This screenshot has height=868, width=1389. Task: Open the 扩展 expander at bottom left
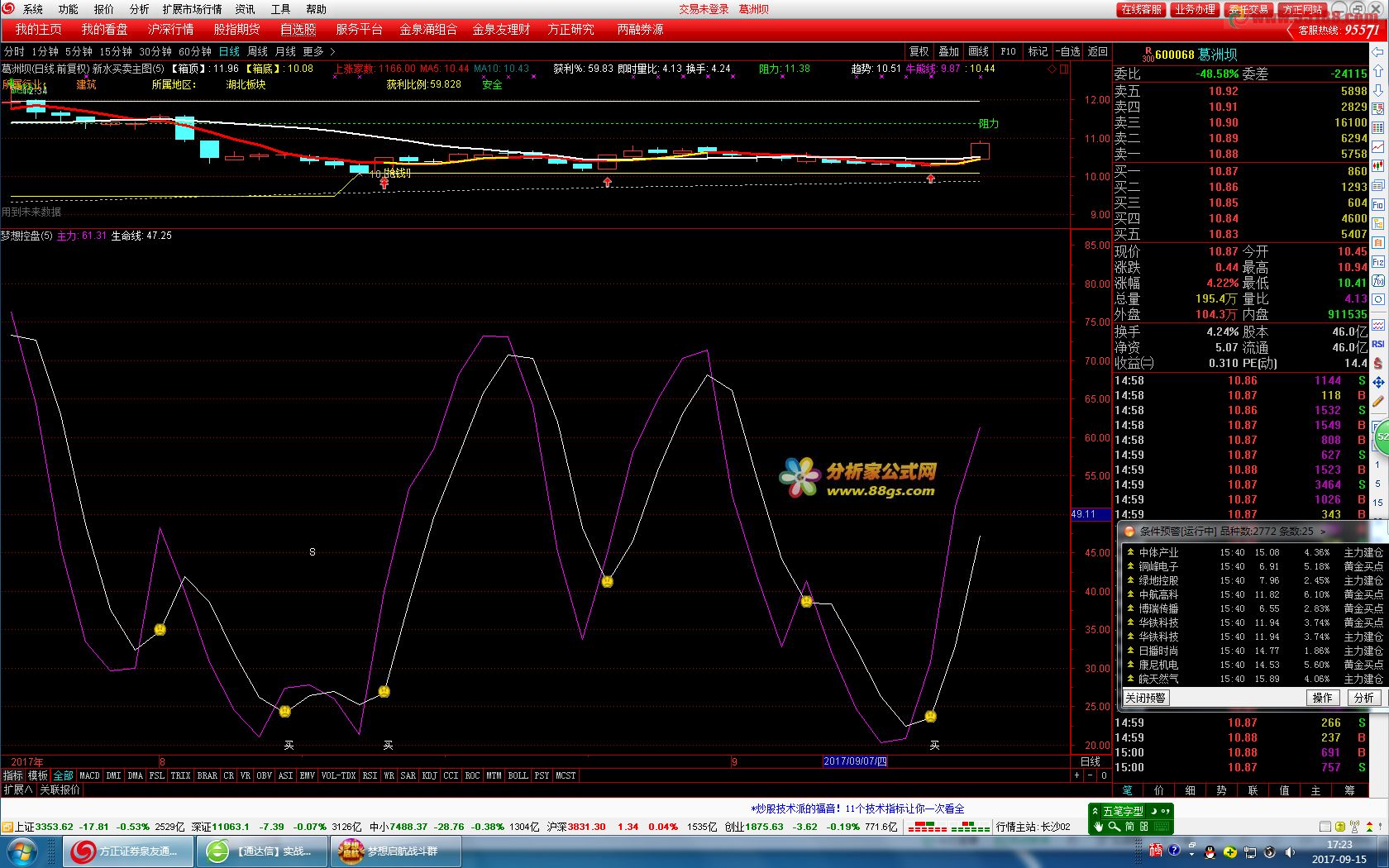click(17, 789)
